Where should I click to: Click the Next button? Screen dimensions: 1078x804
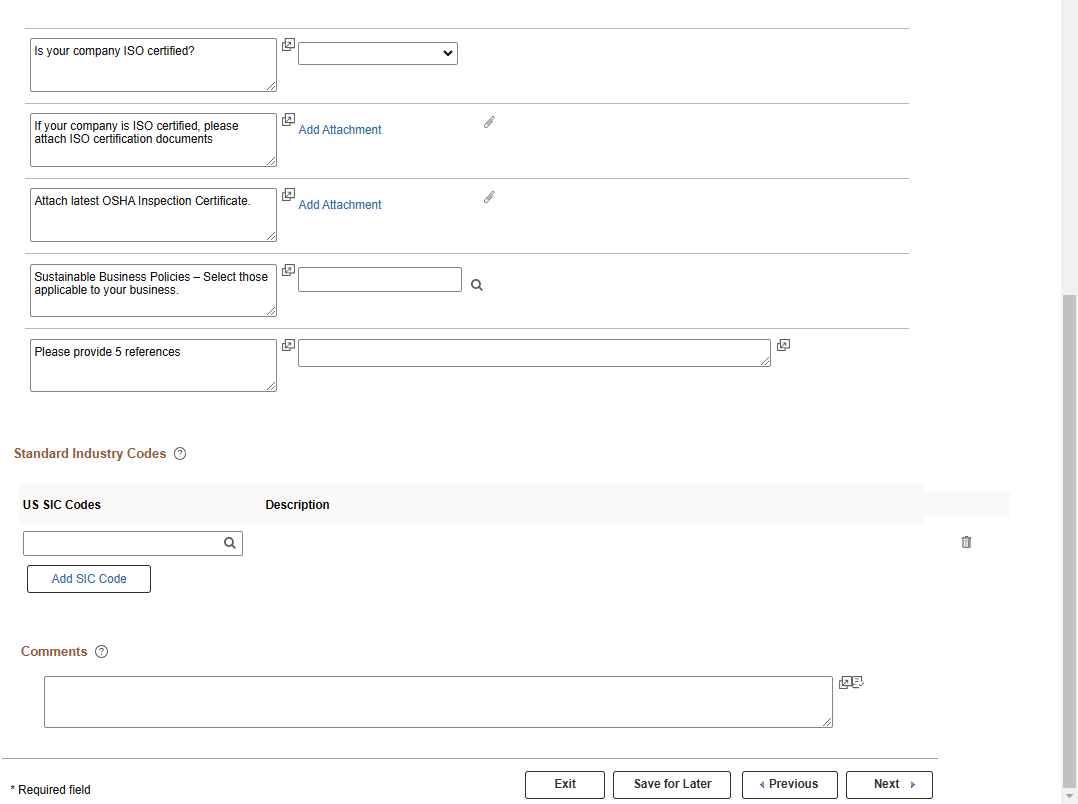tap(888, 784)
